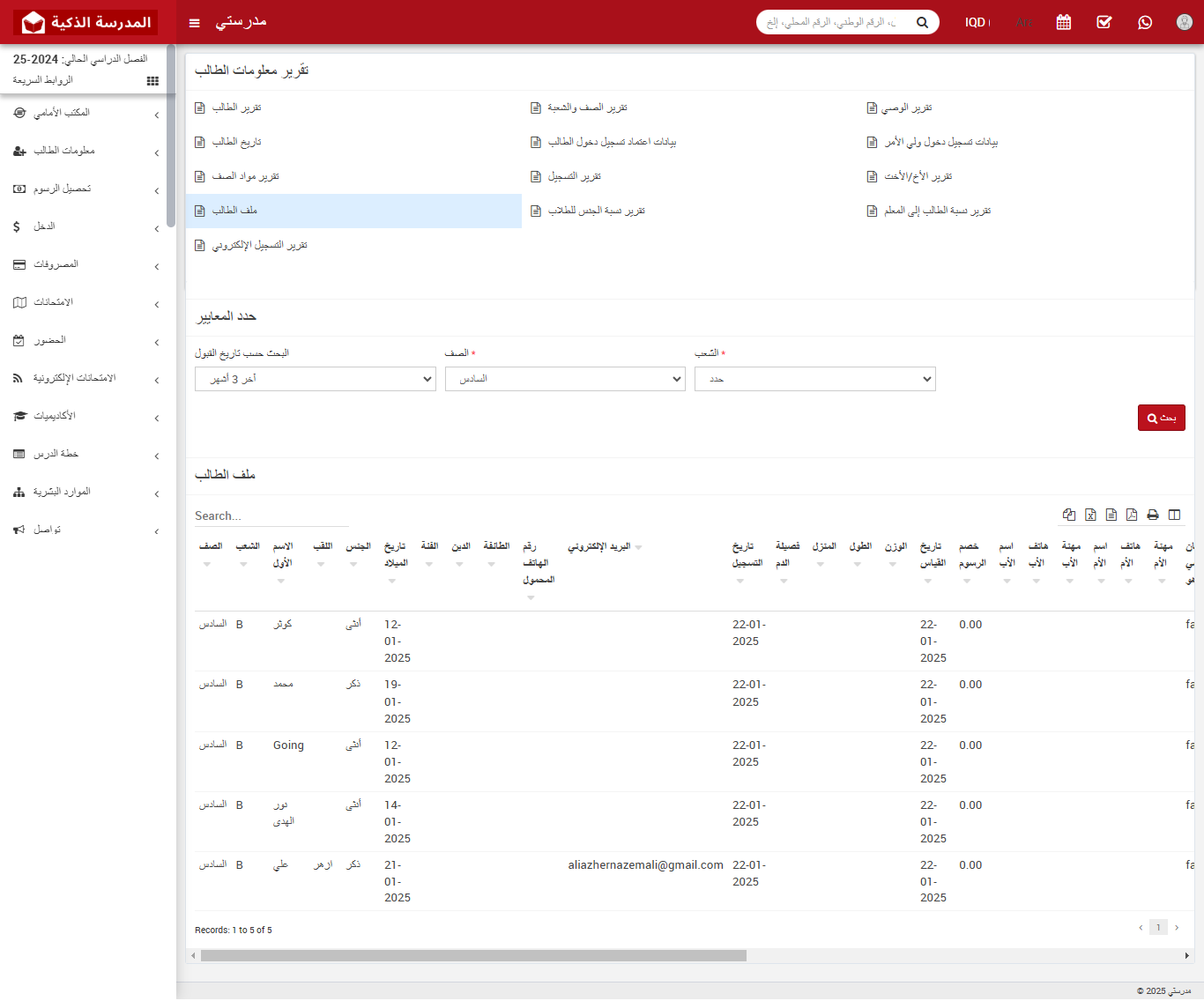Export table as PDF

point(1132,515)
